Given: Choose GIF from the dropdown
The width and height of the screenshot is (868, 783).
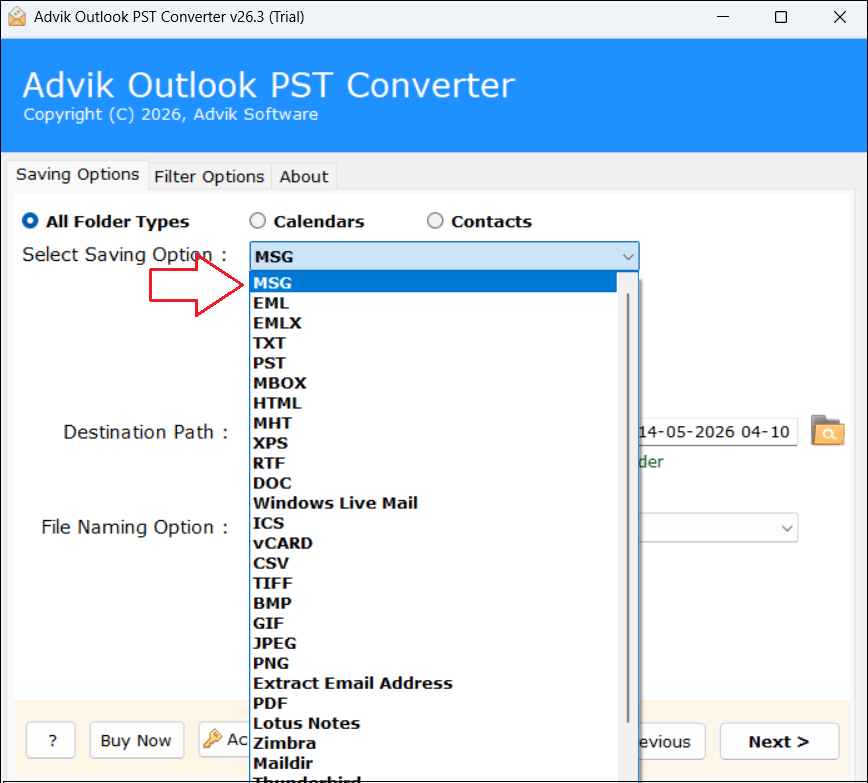Looking at the screenshot, I should tap(433, 623).
